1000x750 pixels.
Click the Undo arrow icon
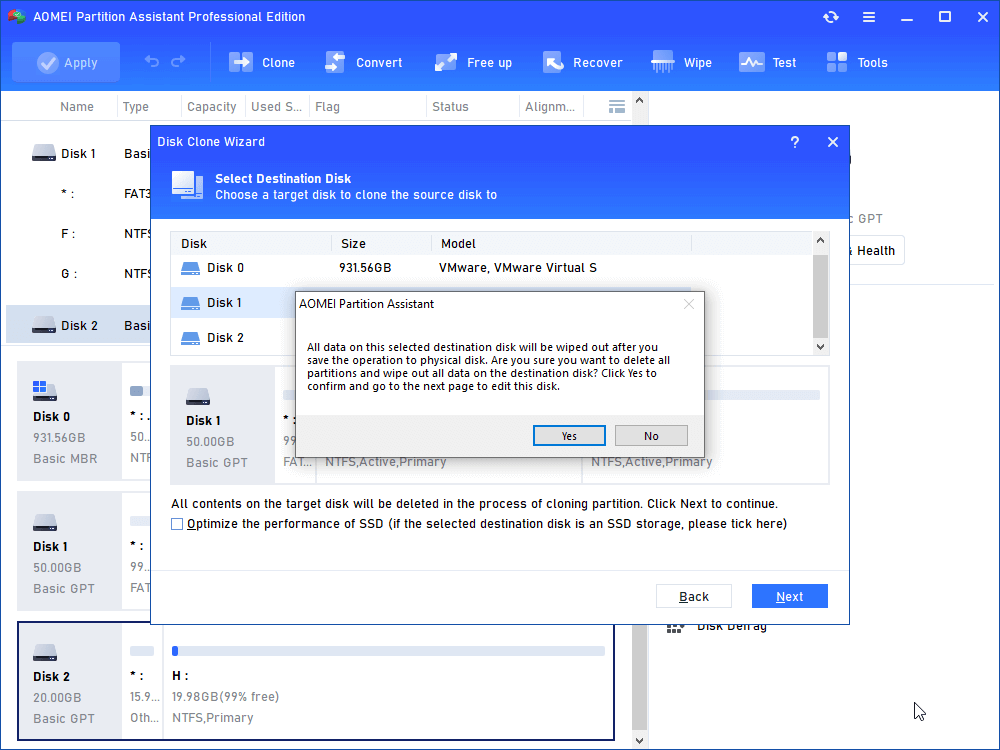click(x=152, y=61)
